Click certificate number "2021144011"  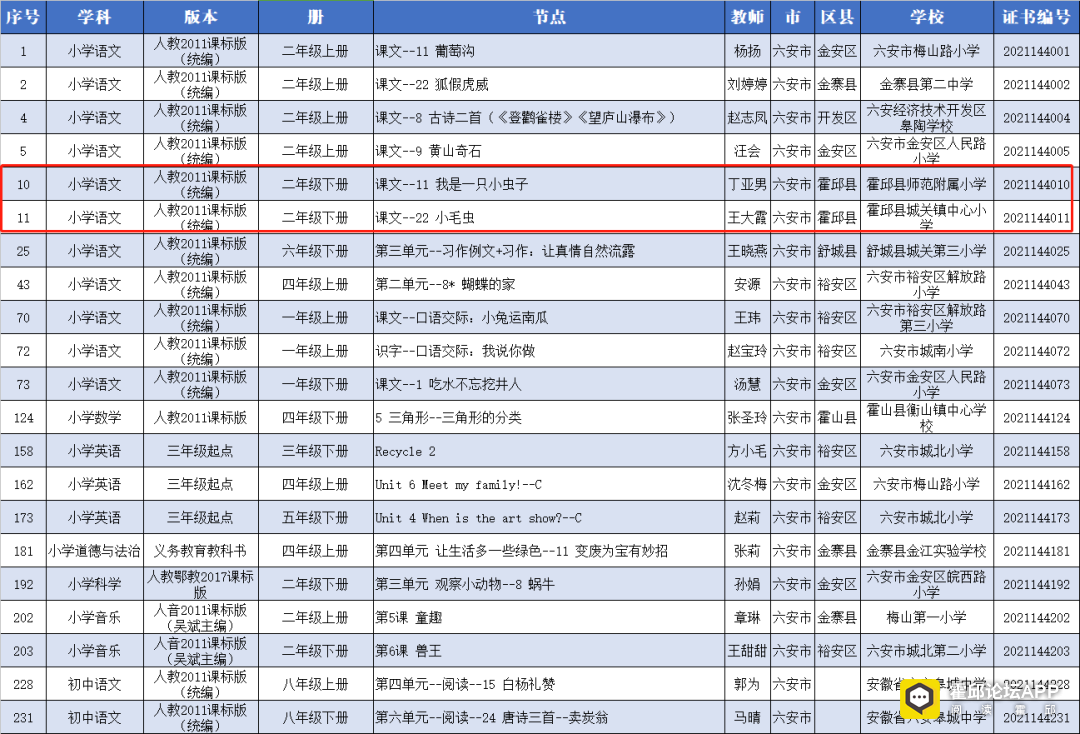tap(1037, 218)
